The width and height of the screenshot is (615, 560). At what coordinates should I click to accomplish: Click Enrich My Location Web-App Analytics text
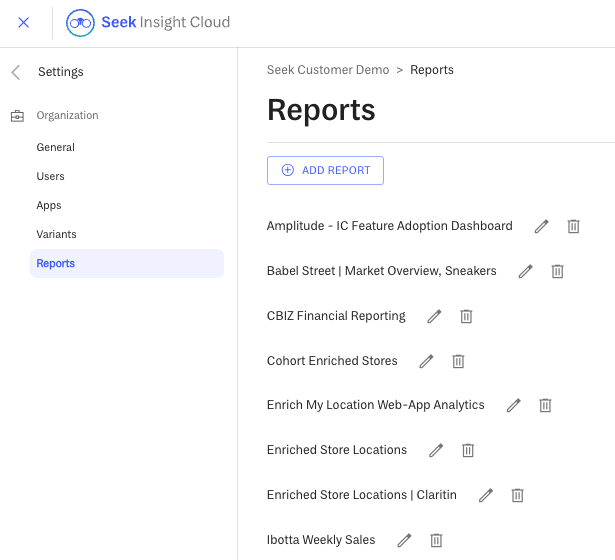click(376, 405)
